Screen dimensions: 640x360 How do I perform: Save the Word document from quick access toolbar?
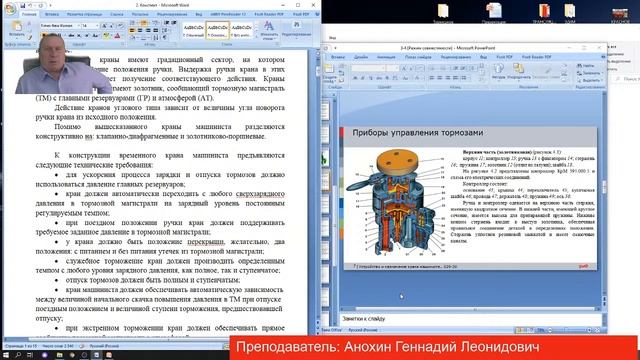tap(22, 6)
